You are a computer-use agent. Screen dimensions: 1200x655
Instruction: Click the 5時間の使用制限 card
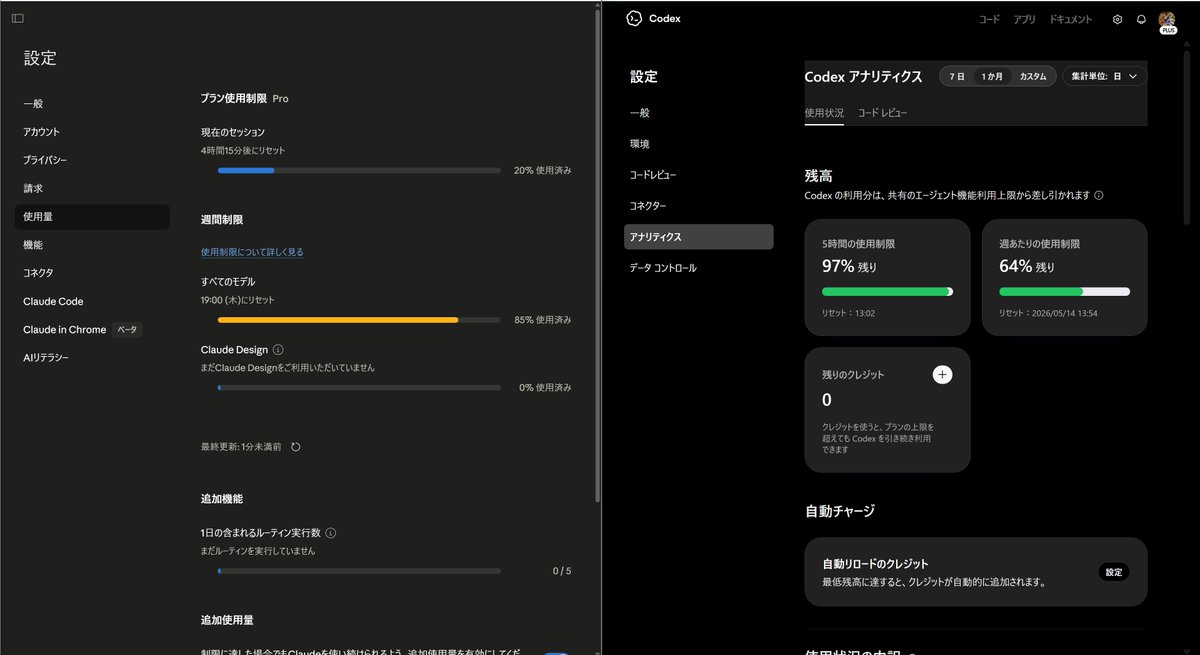(887, 277)
